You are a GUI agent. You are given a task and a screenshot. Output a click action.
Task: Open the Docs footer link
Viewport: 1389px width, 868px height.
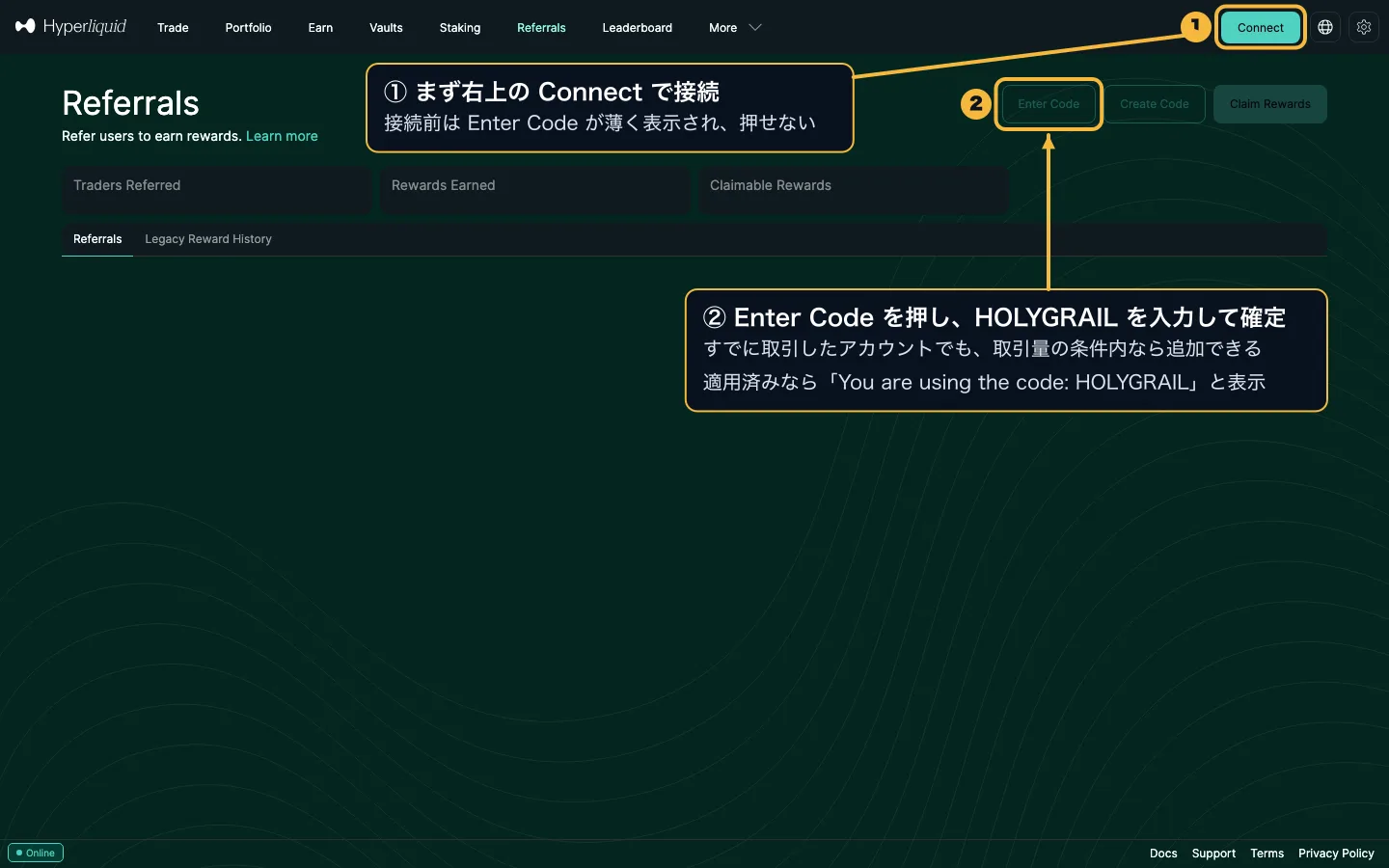1163,854
